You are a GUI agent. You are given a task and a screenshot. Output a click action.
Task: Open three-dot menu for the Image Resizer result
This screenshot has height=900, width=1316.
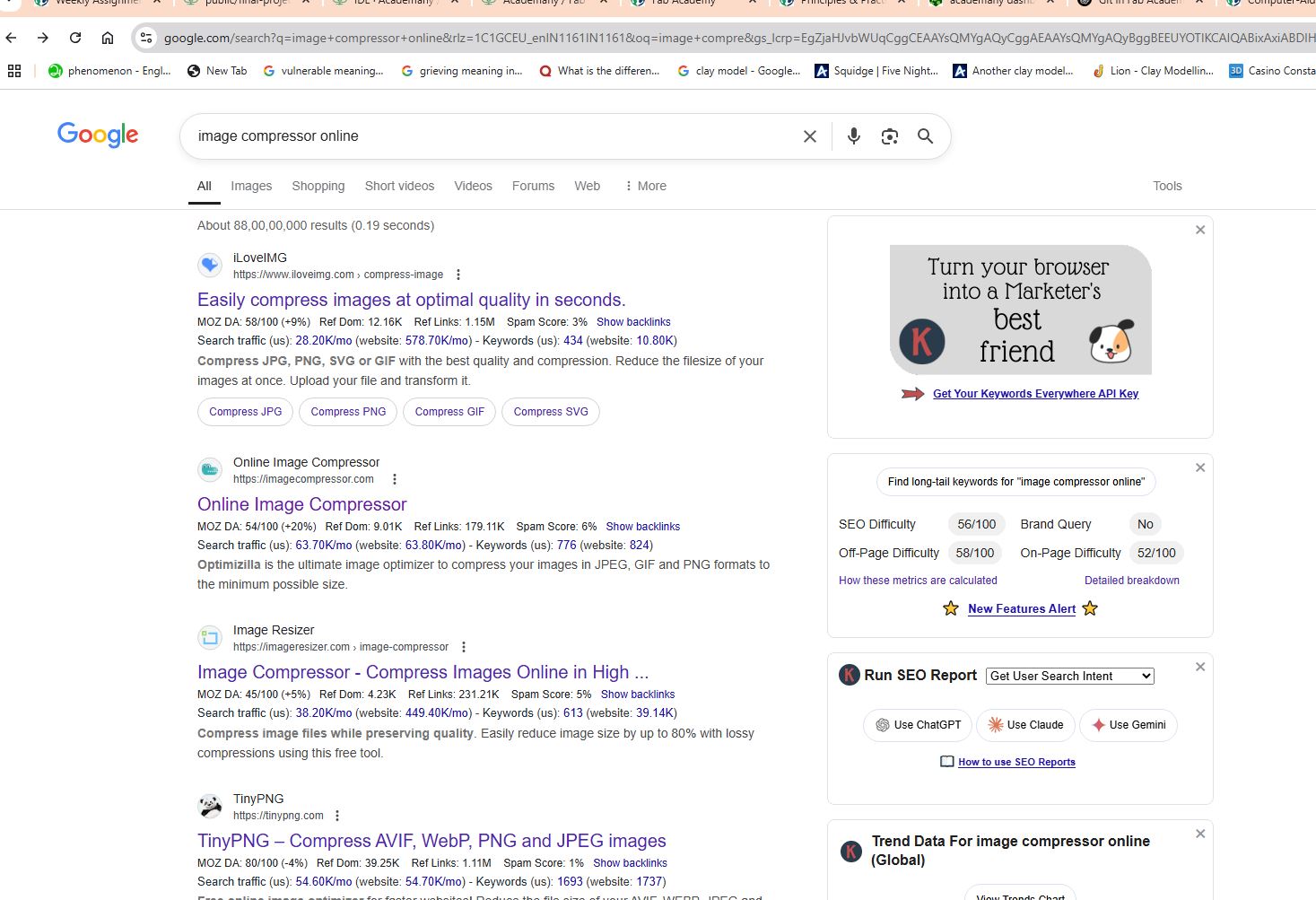pos(464,647)
